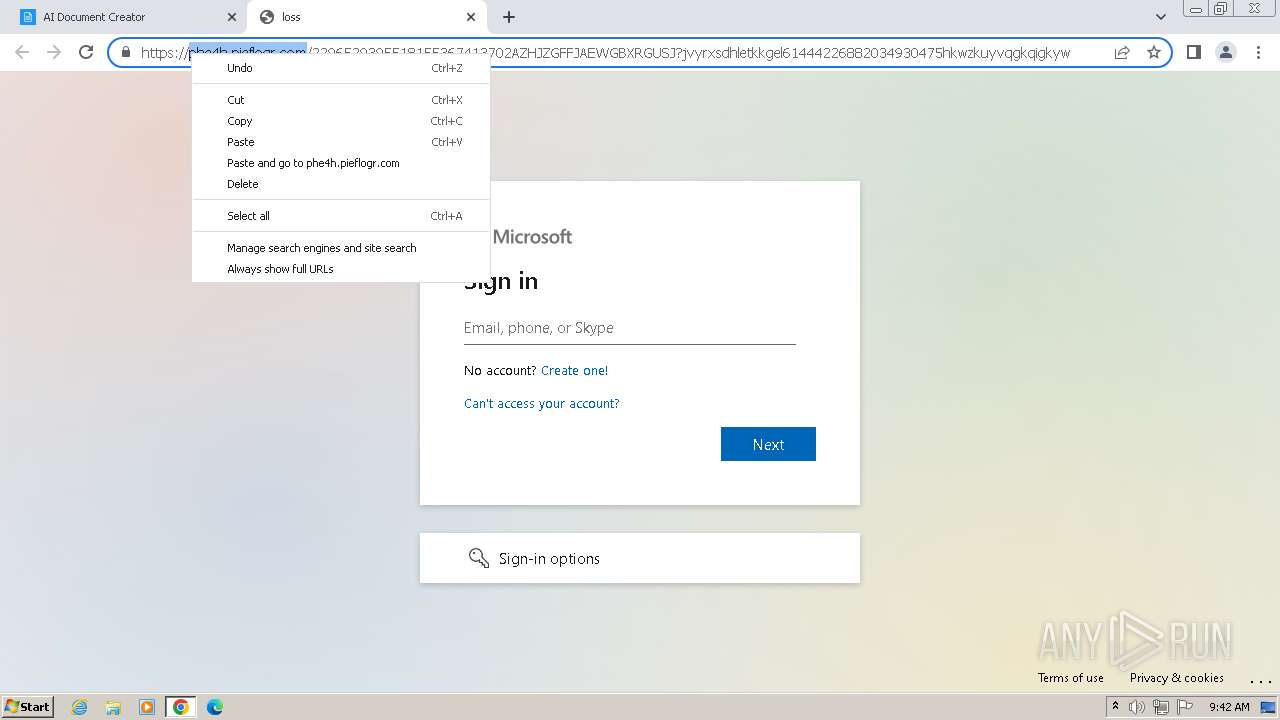Open Can't access your account? link
Viewport: 1280px width, 720px height.
pos(542,404)
